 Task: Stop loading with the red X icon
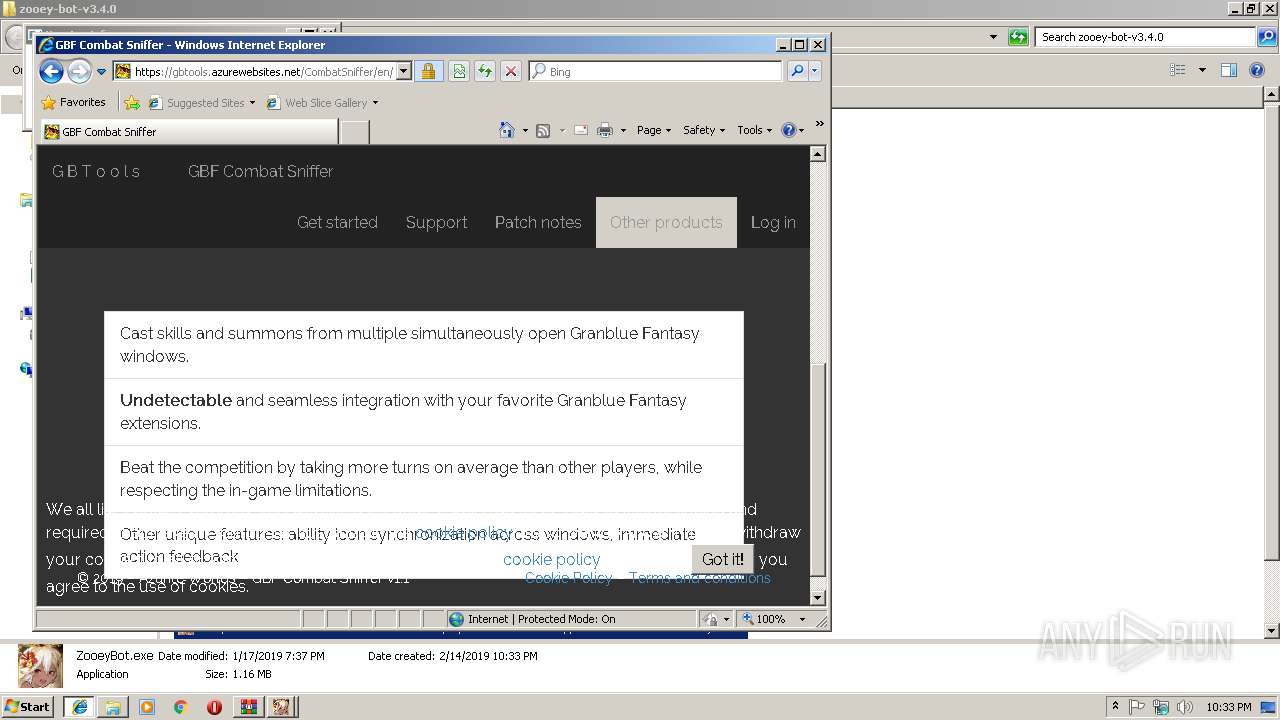[x=510, y=71]
